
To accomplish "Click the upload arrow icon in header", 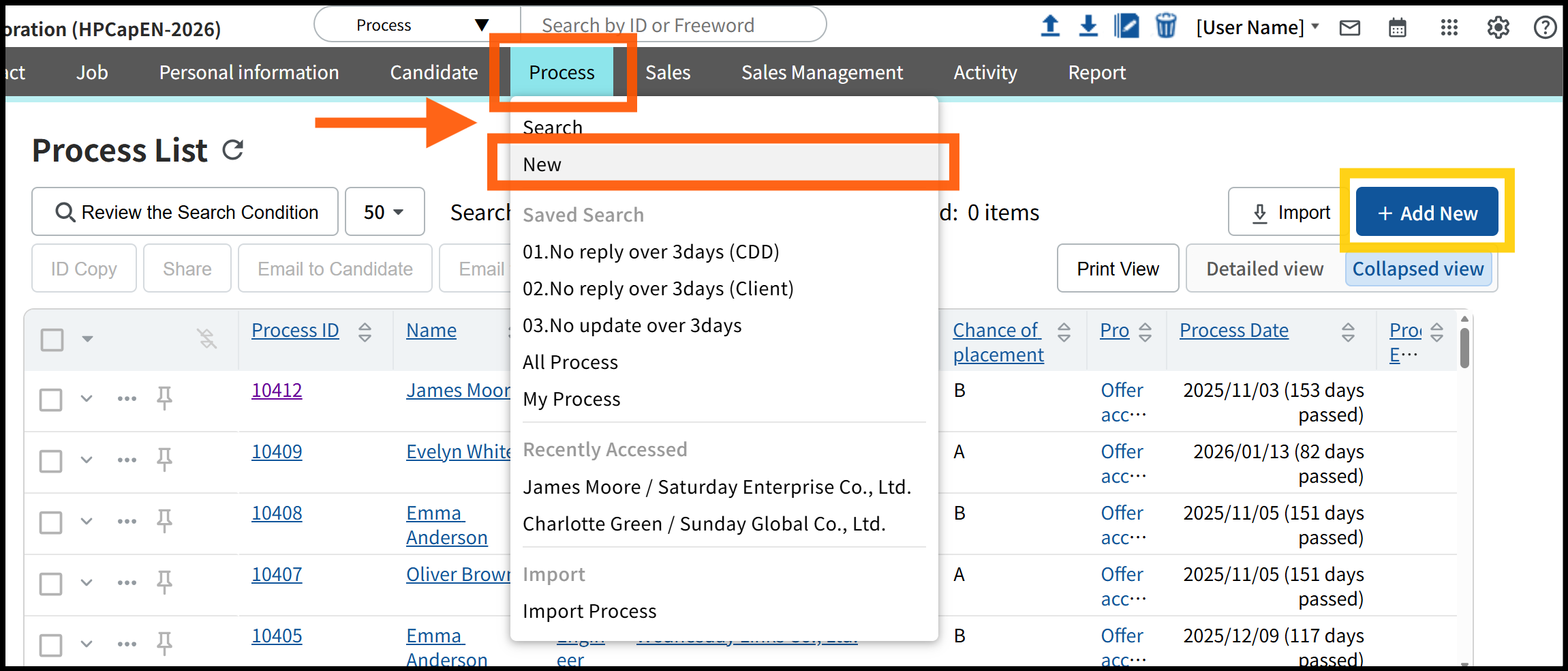I will point(1050,27).
